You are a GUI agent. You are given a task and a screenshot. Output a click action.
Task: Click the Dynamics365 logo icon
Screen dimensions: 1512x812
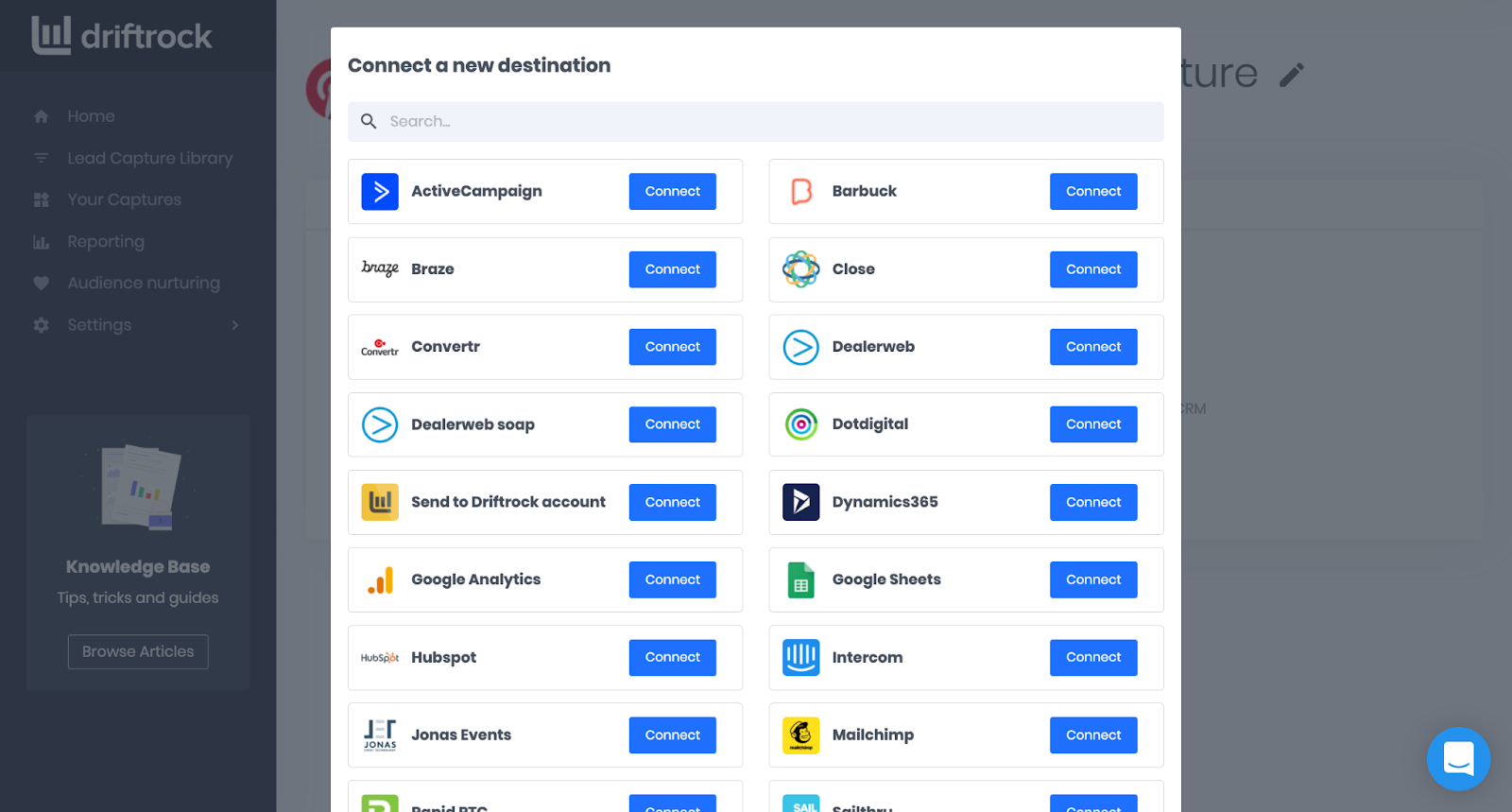click(800, 502)
